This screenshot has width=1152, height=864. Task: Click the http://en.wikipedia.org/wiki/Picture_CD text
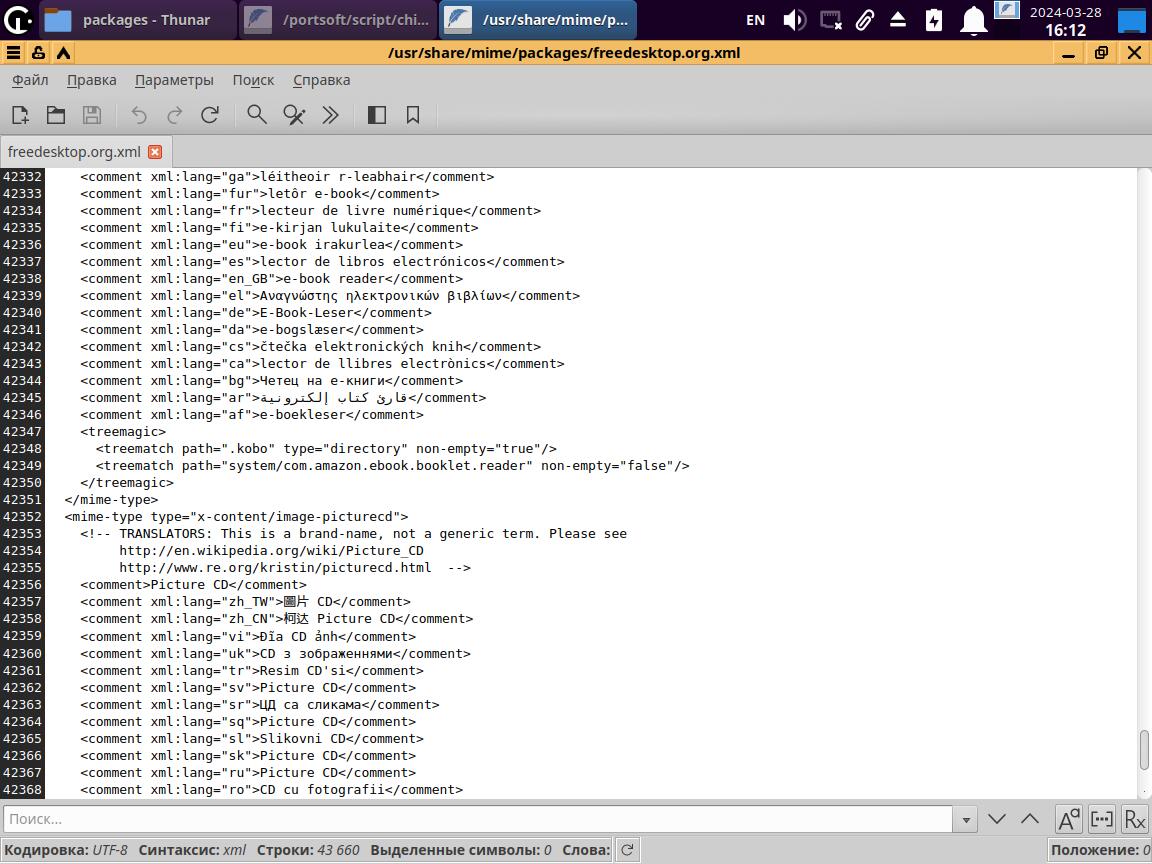coord(271,550)
